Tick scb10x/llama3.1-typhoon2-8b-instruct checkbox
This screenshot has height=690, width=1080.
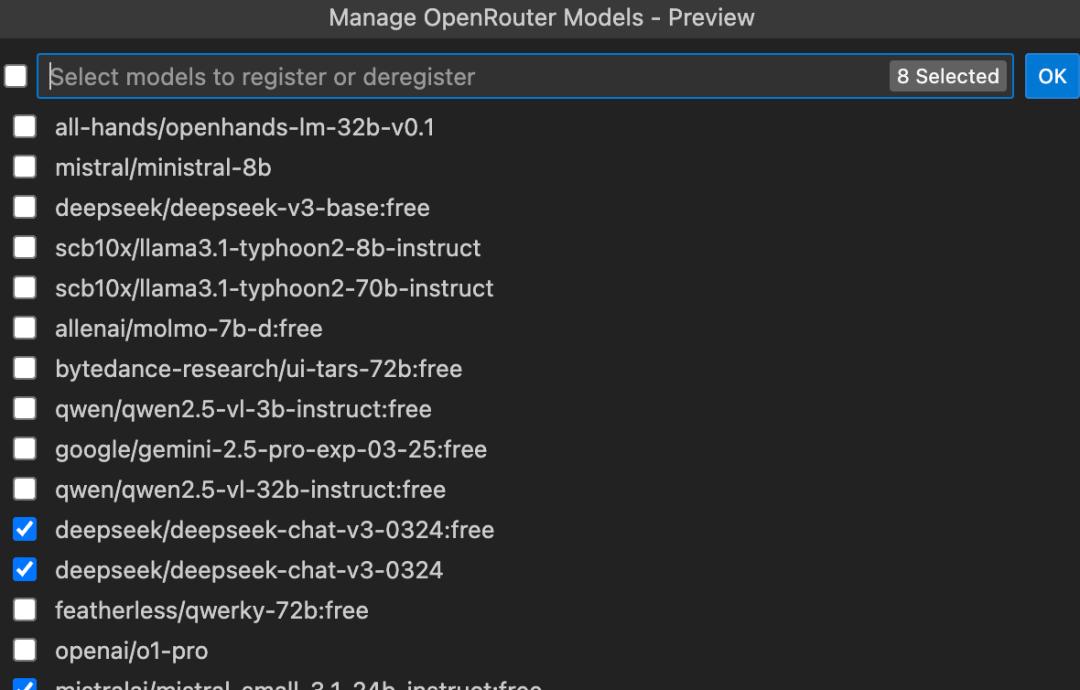tap(25, 247)
